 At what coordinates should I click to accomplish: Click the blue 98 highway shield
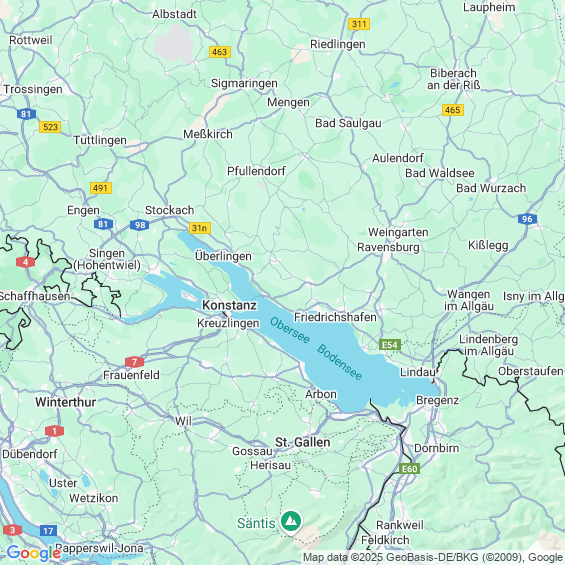pyautogui.click(x=140, y=225)
